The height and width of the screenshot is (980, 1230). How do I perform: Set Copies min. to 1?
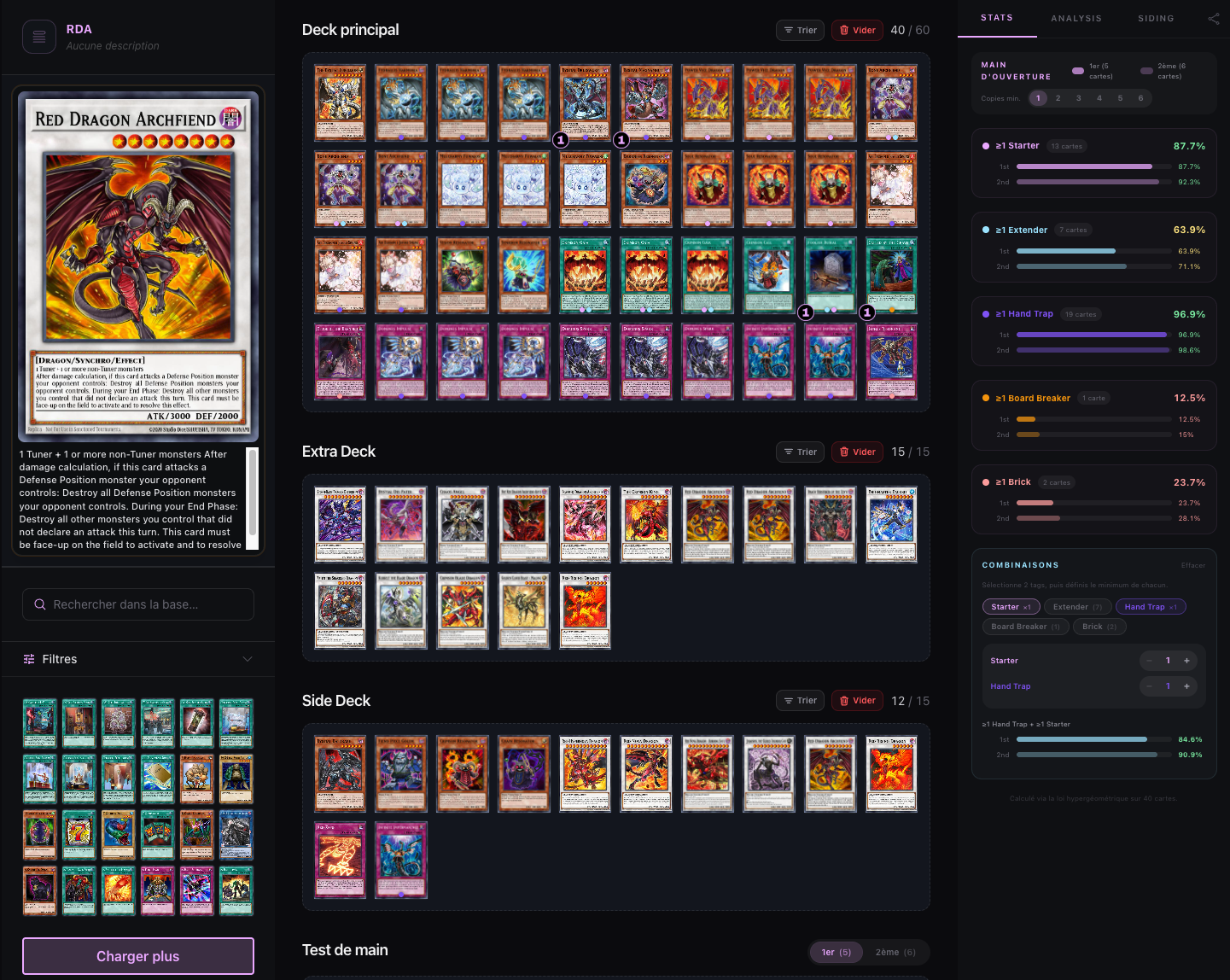pyautogui.click(x=1038, y=98)
